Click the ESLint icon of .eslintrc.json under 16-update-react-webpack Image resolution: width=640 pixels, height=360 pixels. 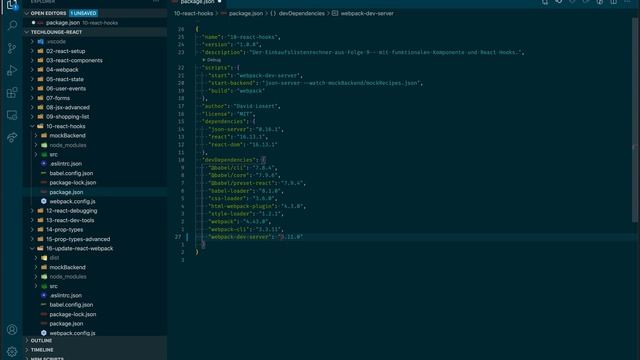click(x=44, y=295)
